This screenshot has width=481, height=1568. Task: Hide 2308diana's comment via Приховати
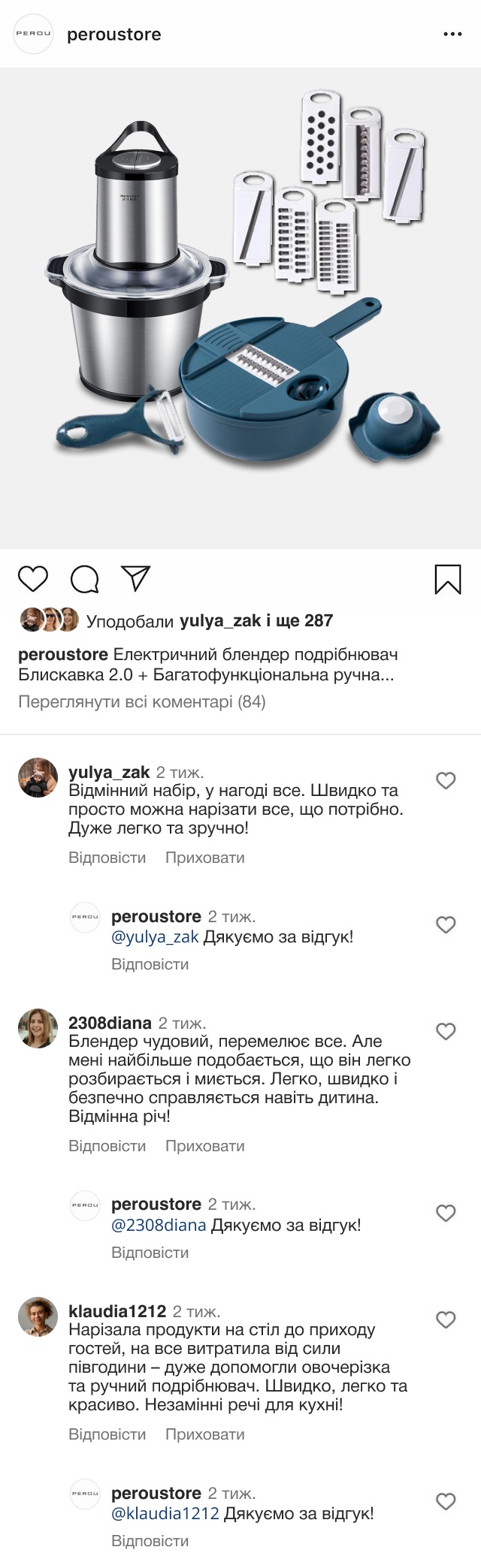pos(205,1146)
